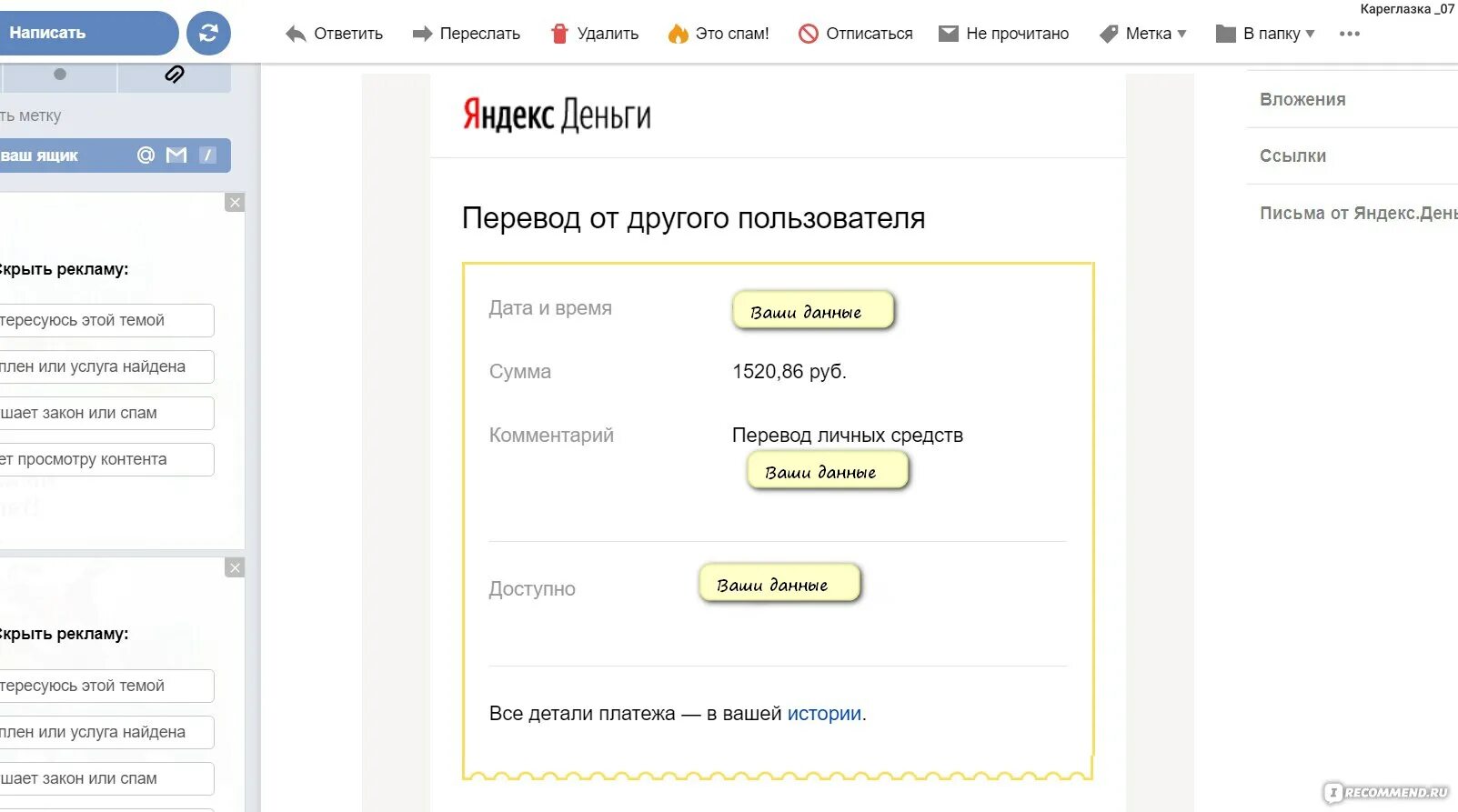
Task: Open the three-dots more actions menu
Action: point(1350,34)
